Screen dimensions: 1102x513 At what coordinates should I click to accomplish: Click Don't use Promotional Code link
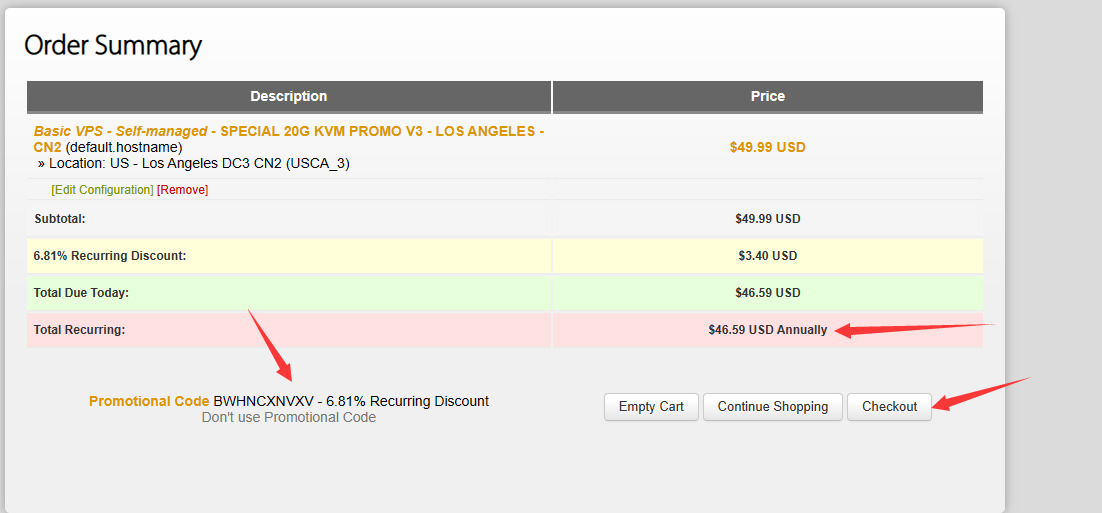289,417
